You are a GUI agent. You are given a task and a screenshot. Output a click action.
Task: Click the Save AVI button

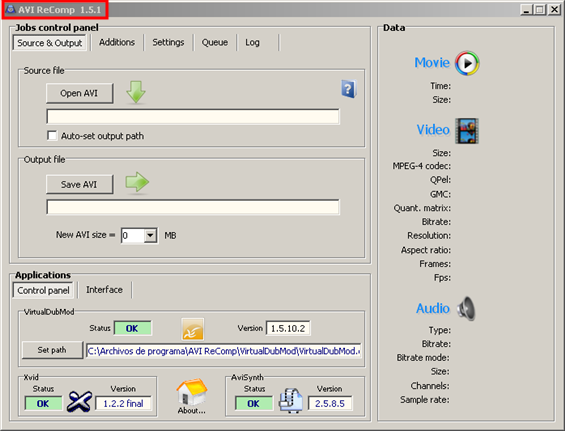point(79,185)
